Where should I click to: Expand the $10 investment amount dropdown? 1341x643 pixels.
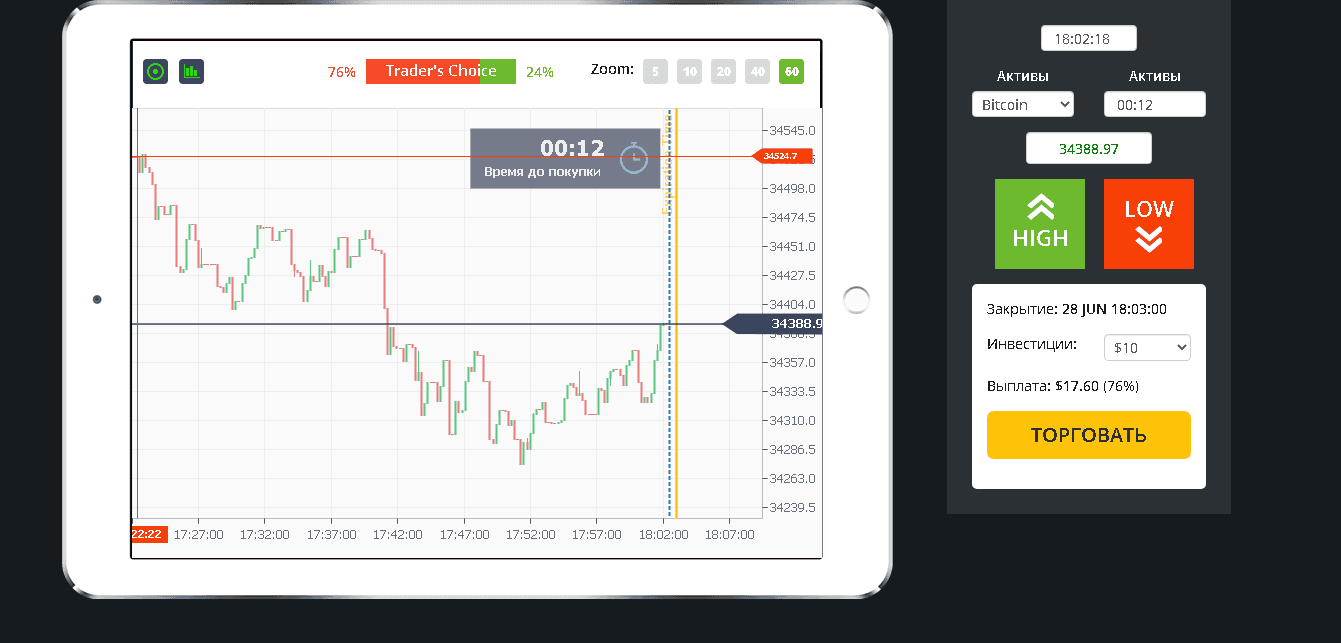click(x=1147, y=348)
